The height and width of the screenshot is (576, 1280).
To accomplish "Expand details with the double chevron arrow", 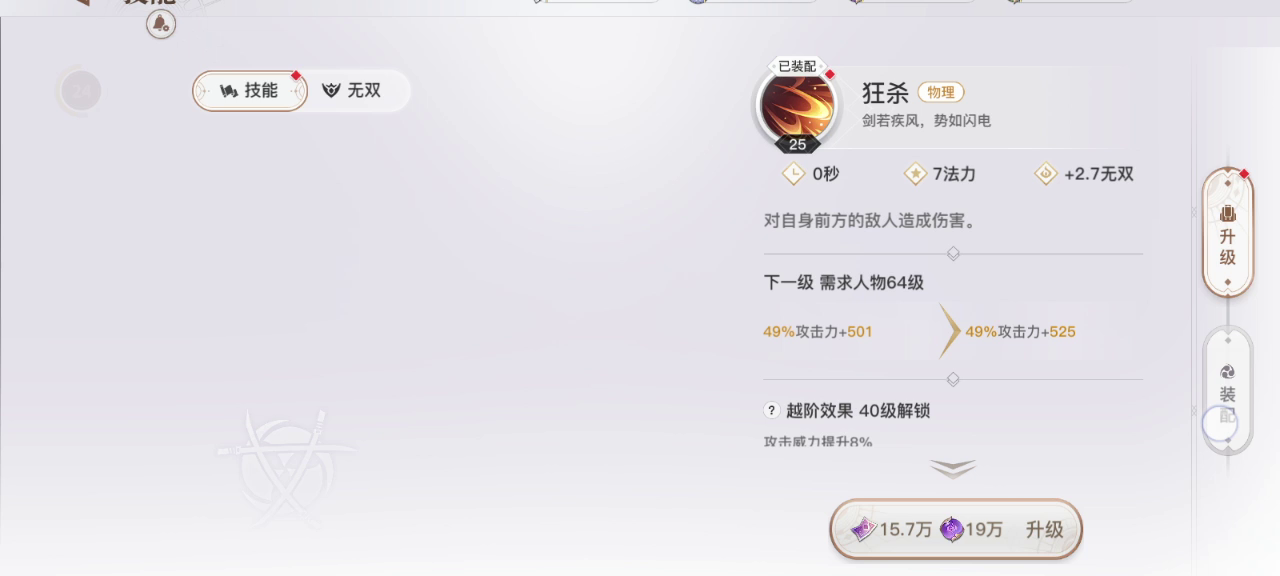I will [x=953, y=468].
